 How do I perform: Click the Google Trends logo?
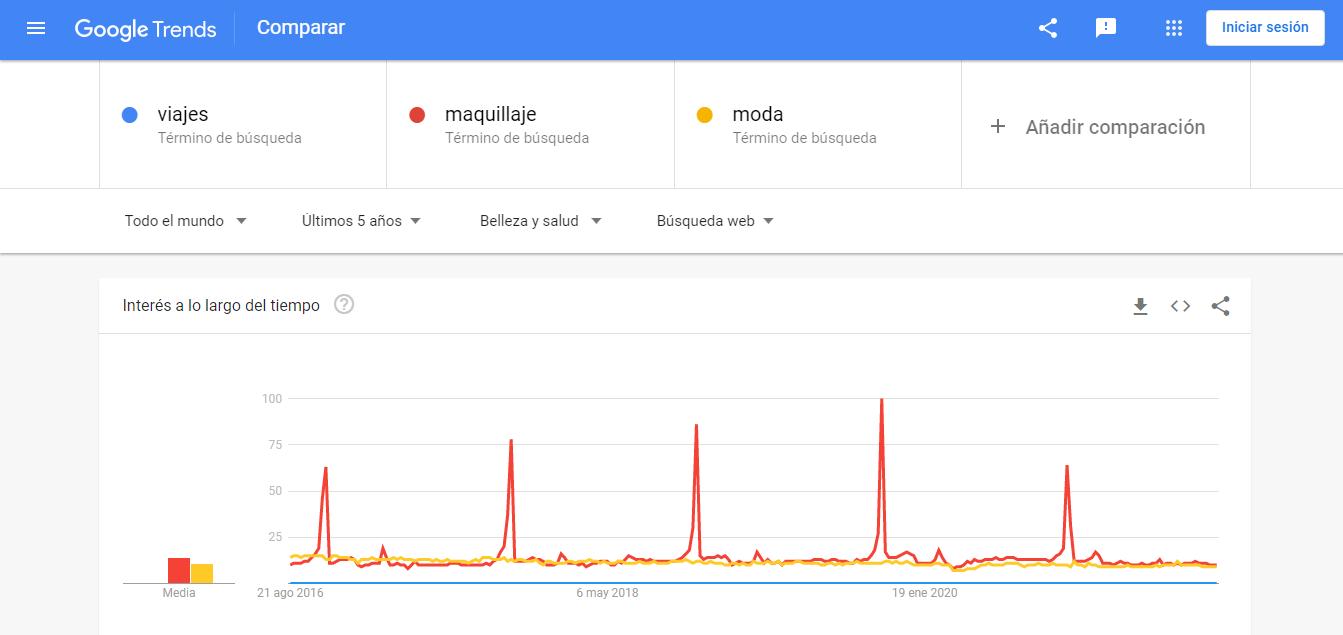146,28
